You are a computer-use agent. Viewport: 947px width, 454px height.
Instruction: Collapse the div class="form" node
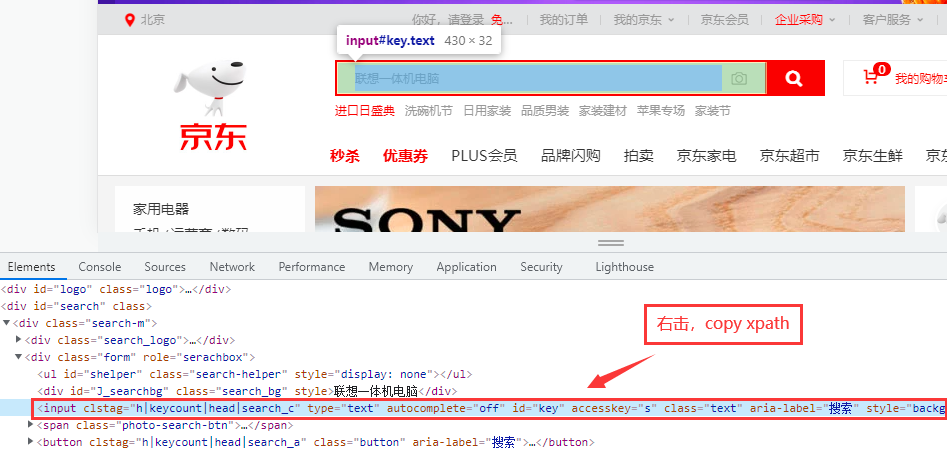pos(19,357)
